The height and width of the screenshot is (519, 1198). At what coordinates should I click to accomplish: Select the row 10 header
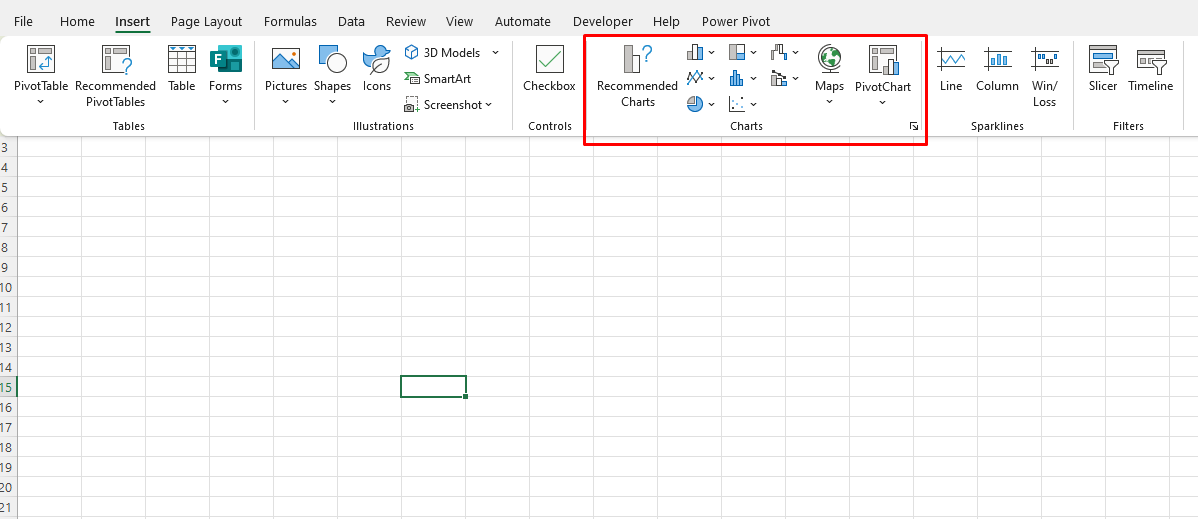[8, 287]
